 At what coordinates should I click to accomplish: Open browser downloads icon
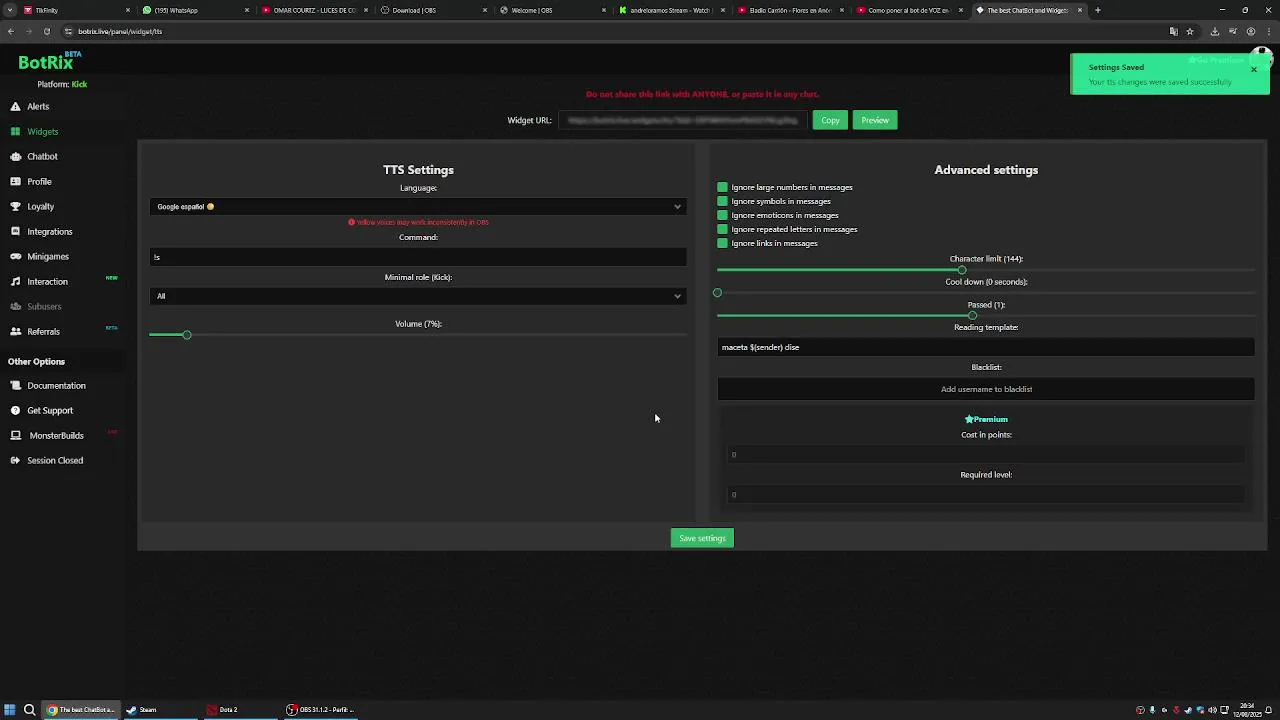pos(1214,31)
